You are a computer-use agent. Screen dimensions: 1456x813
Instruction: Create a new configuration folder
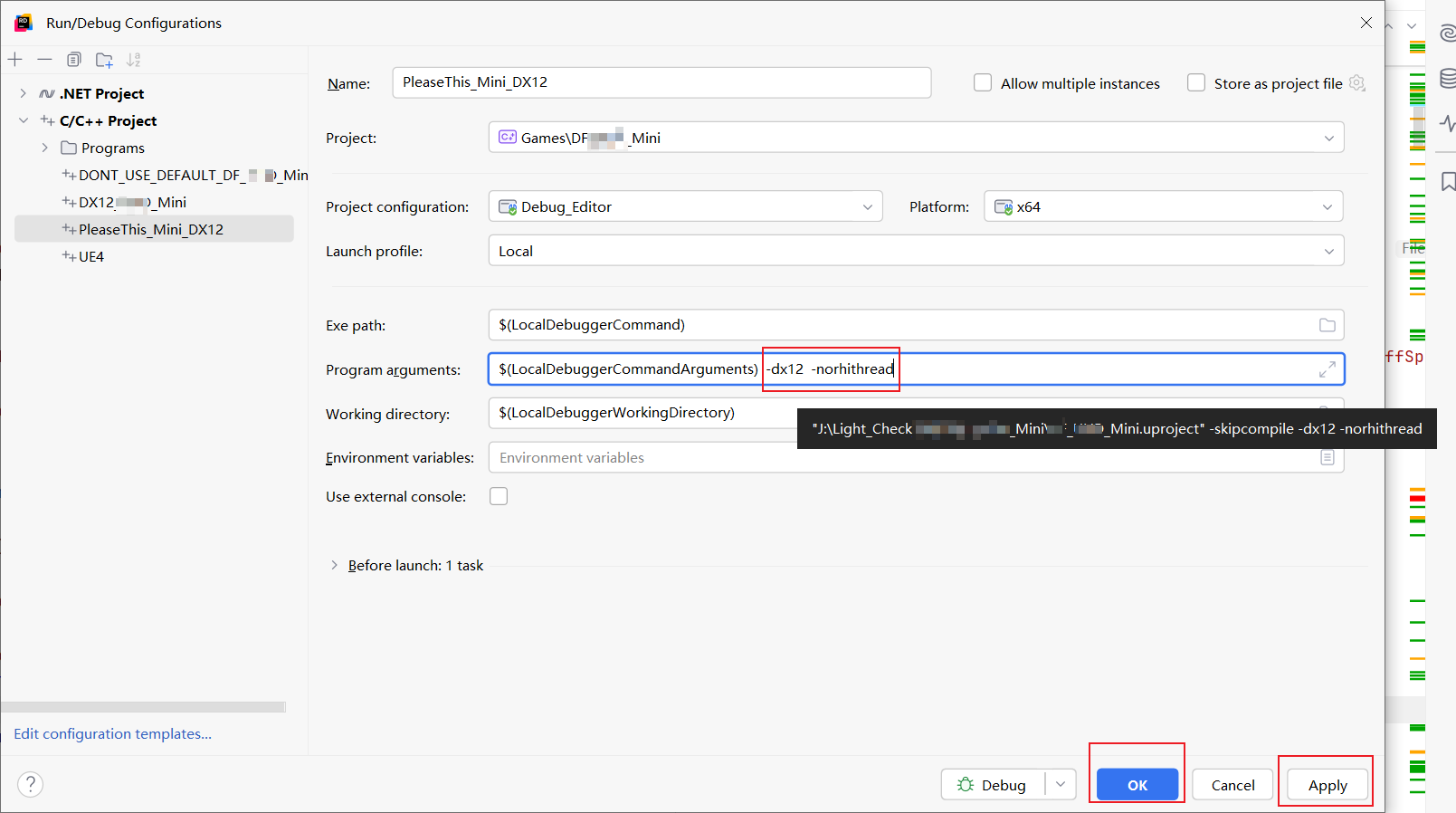coord(104,60)
